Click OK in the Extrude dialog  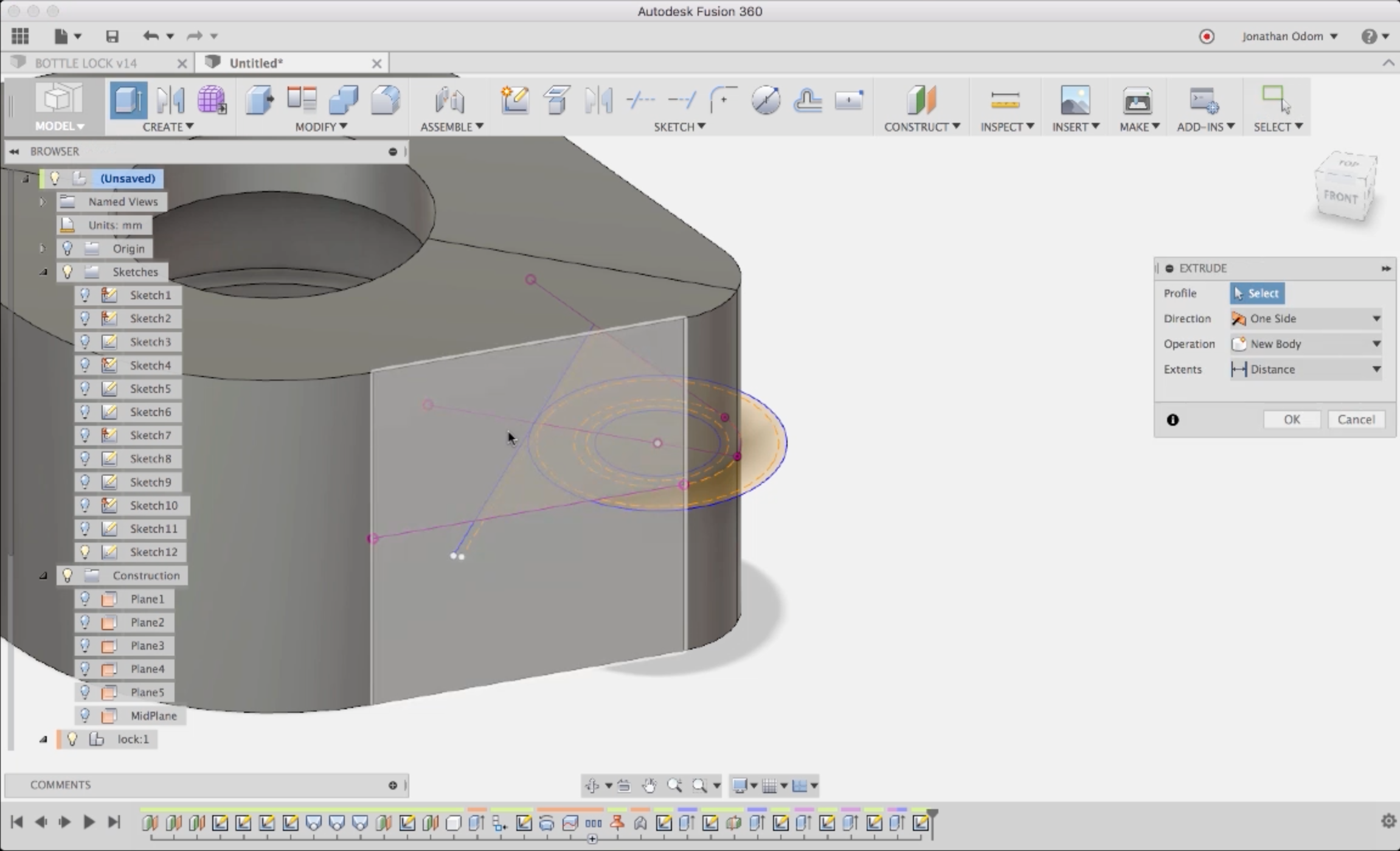(x=1291, y=419)
